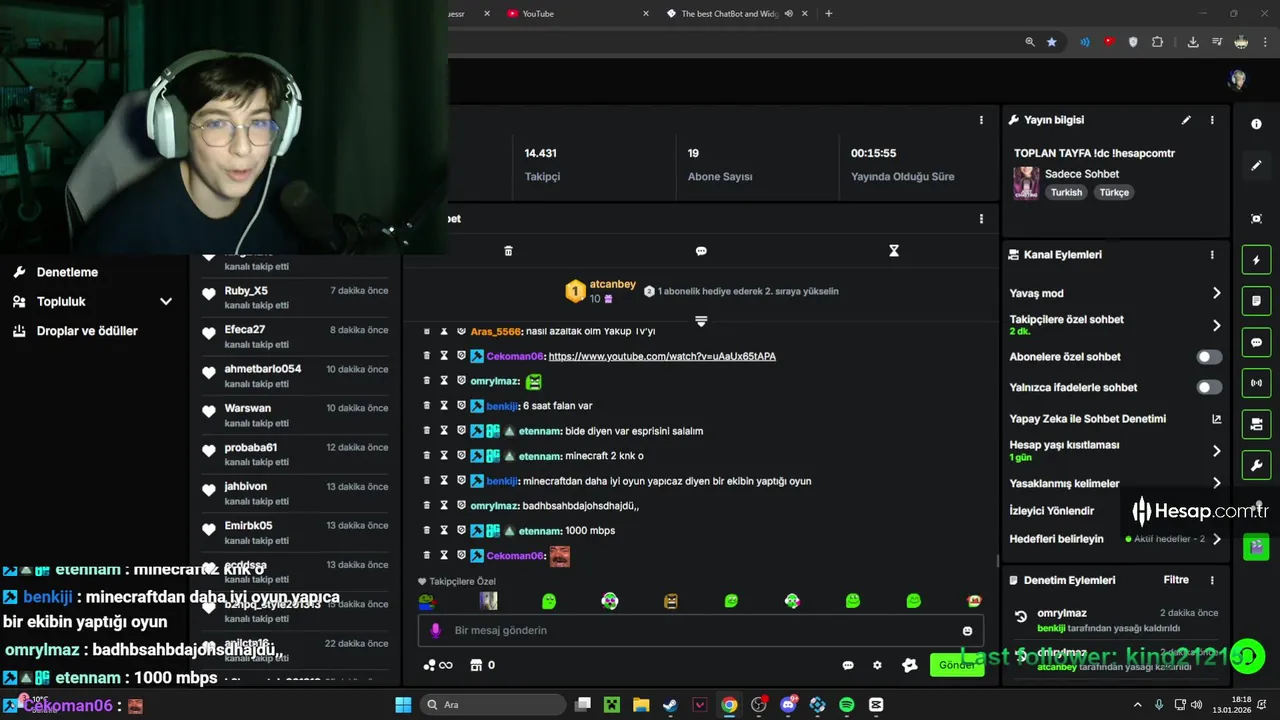
Task: Open the three-dot menu of Denetim Eylemleri panel
Action: click(x=1212, y=580)
